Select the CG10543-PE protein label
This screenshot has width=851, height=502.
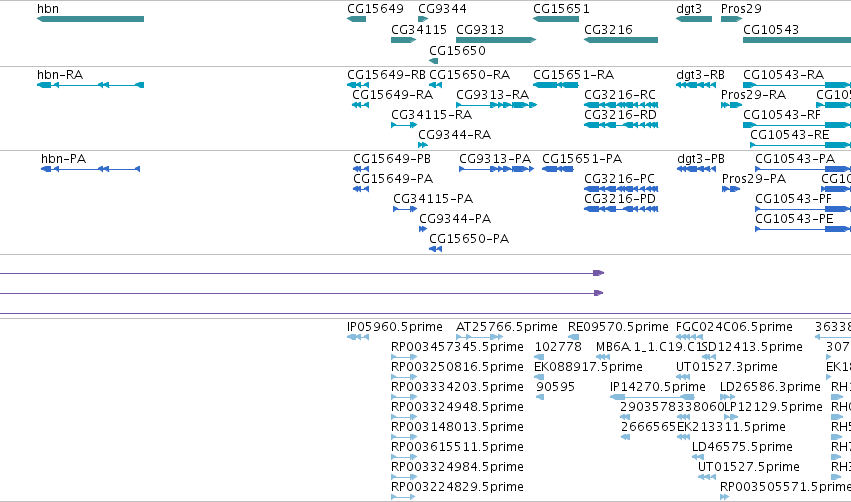(x=794, y=219)
